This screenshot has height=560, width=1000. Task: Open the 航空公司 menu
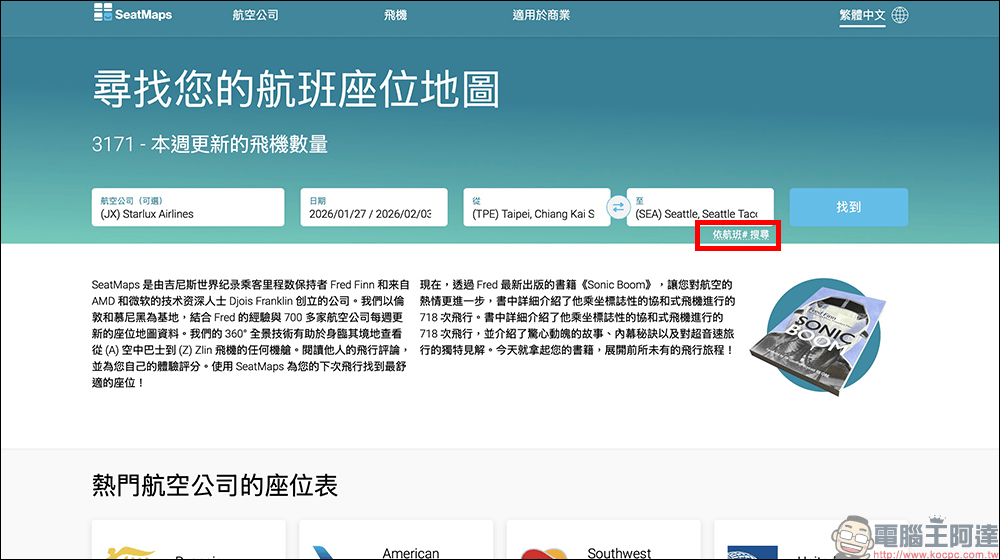point(255,15)
